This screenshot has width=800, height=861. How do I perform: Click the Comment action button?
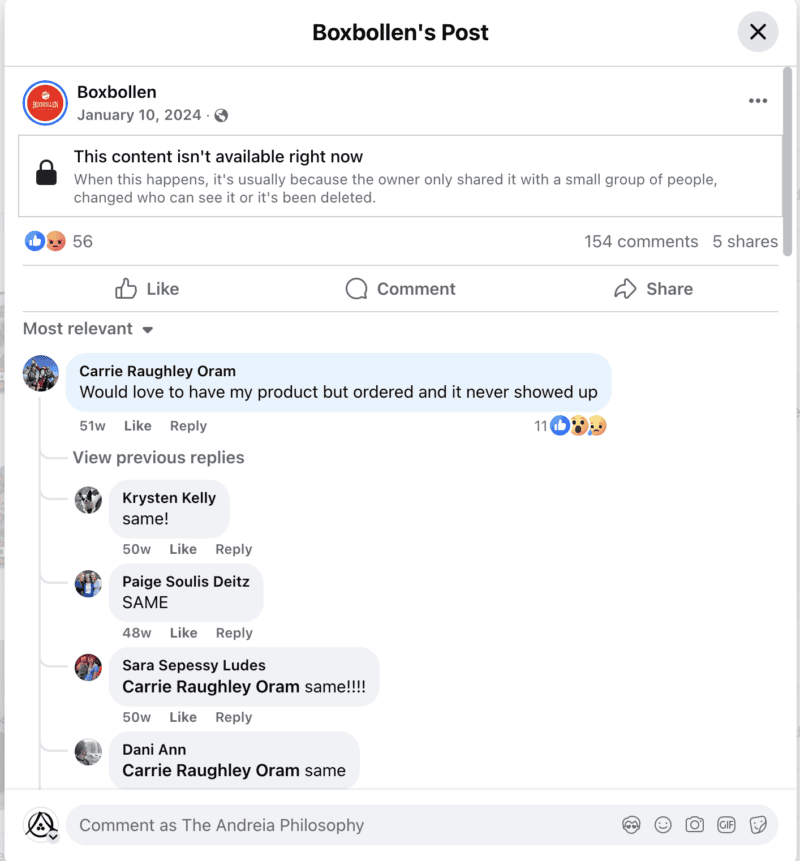(x=400, y=289)
